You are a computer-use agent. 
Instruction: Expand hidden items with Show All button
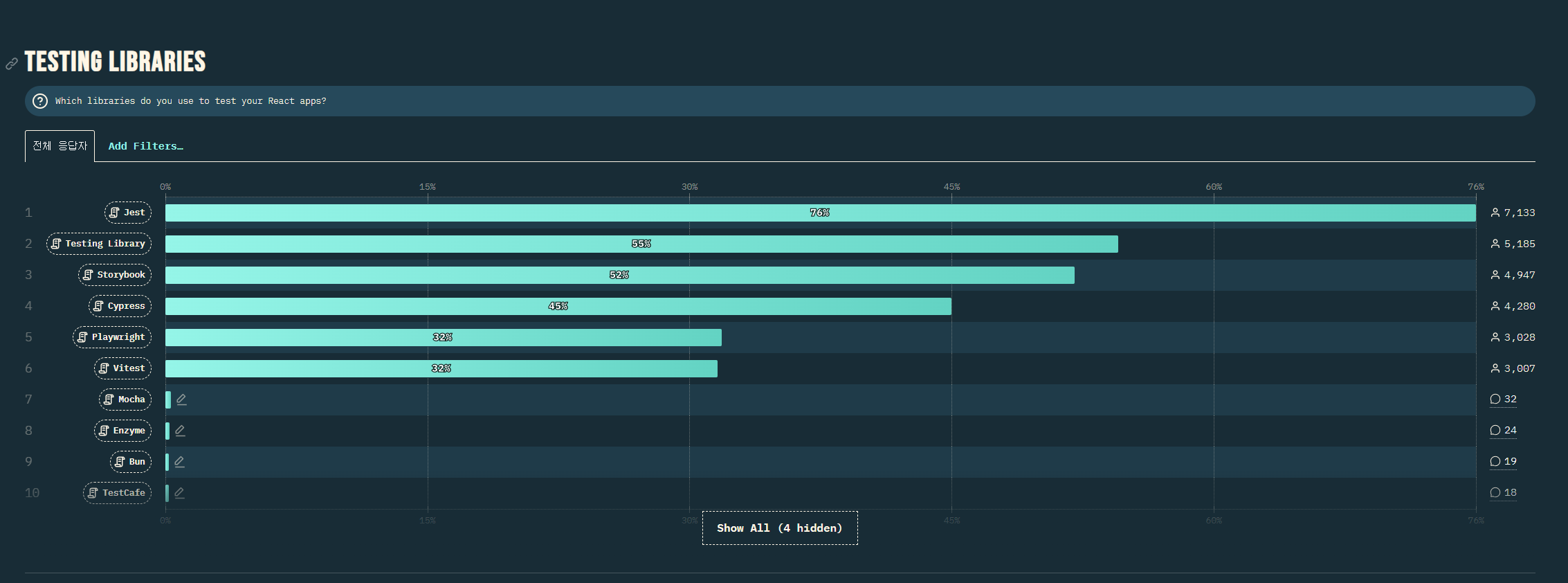point(780,528)
